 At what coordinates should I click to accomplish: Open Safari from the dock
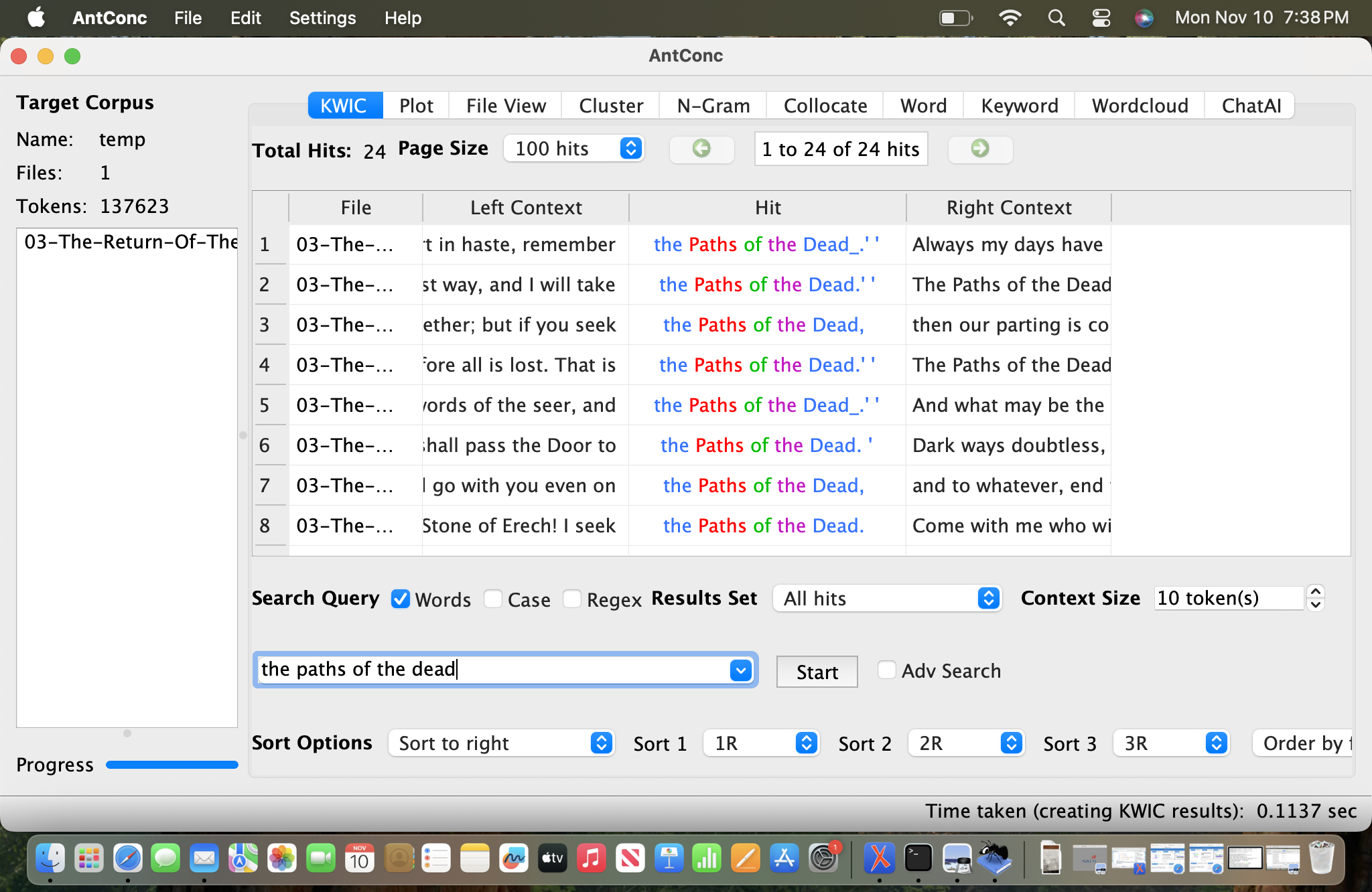tap(127, 858)
